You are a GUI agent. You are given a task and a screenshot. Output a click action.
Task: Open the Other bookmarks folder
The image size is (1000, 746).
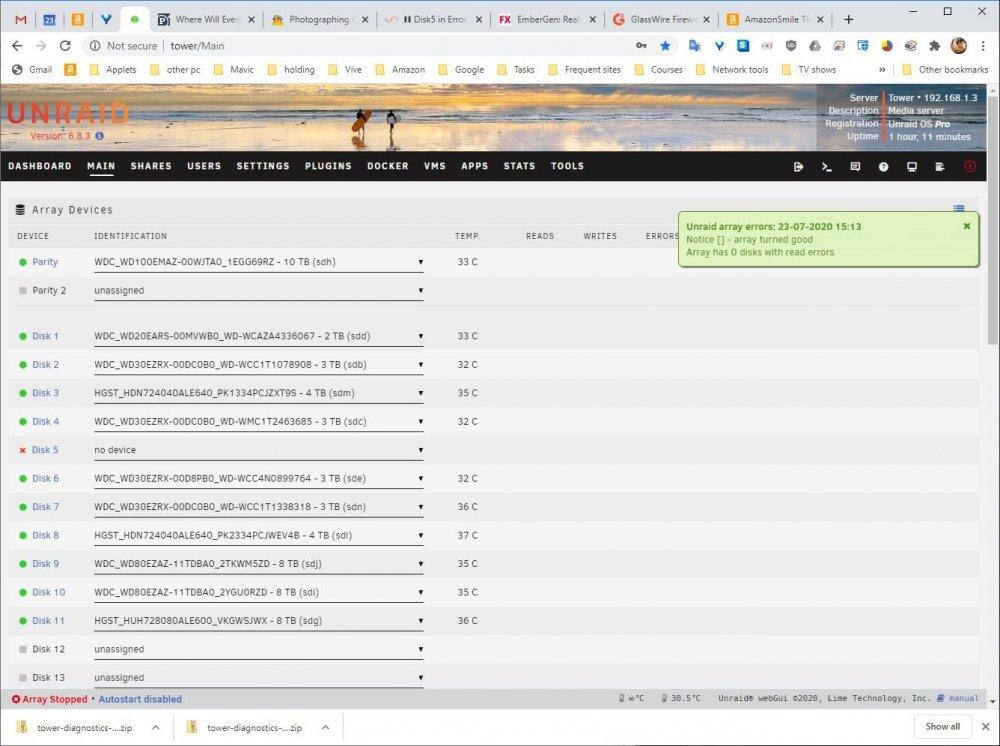click(x=945, y=69)
